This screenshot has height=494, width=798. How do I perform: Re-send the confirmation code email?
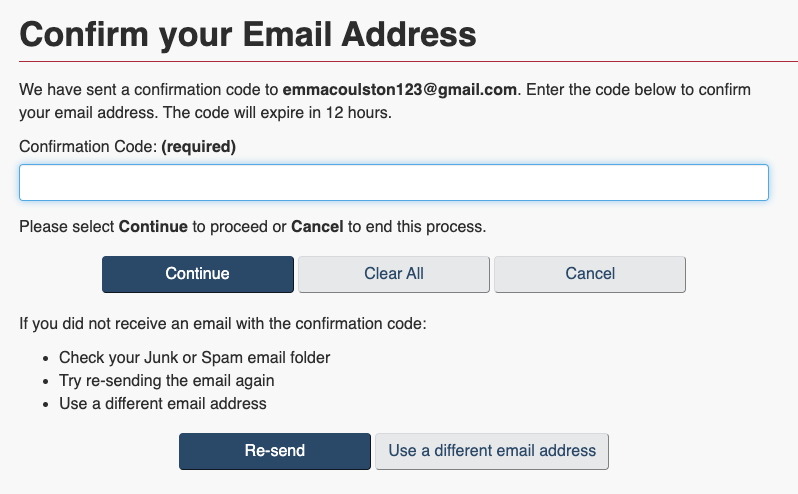275,451
